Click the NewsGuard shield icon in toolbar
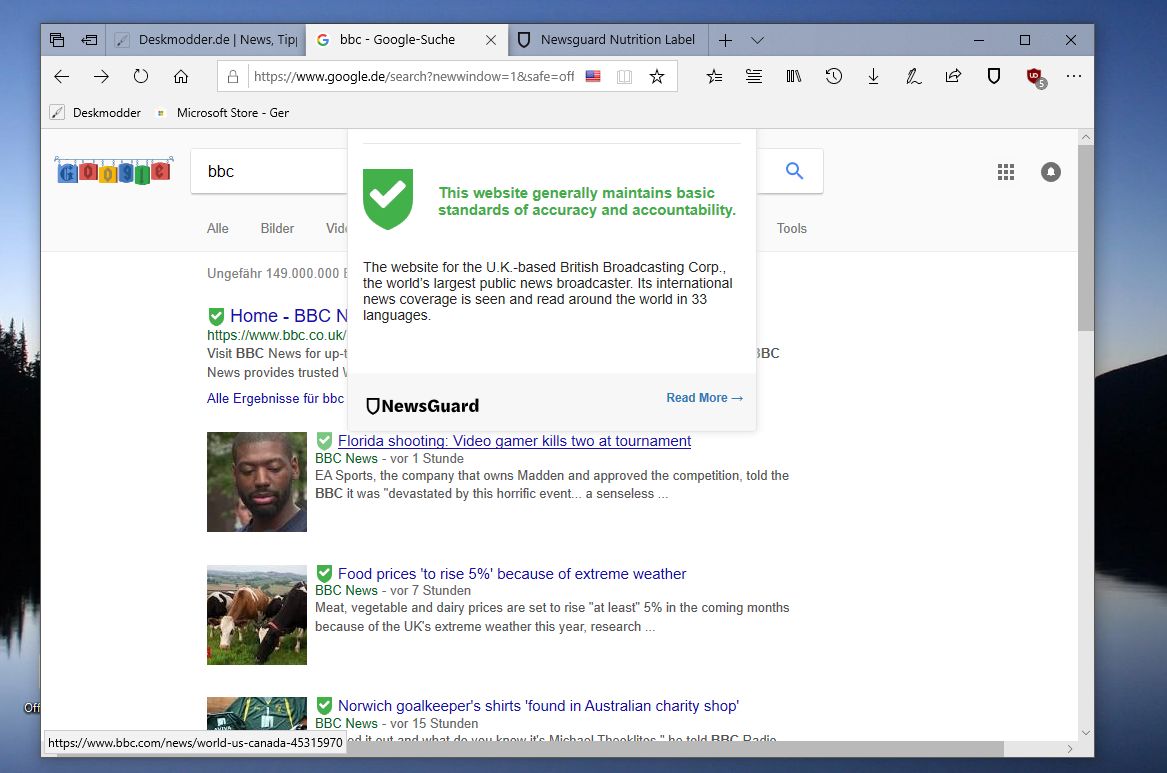1167x773 pixels. [993, 76]
